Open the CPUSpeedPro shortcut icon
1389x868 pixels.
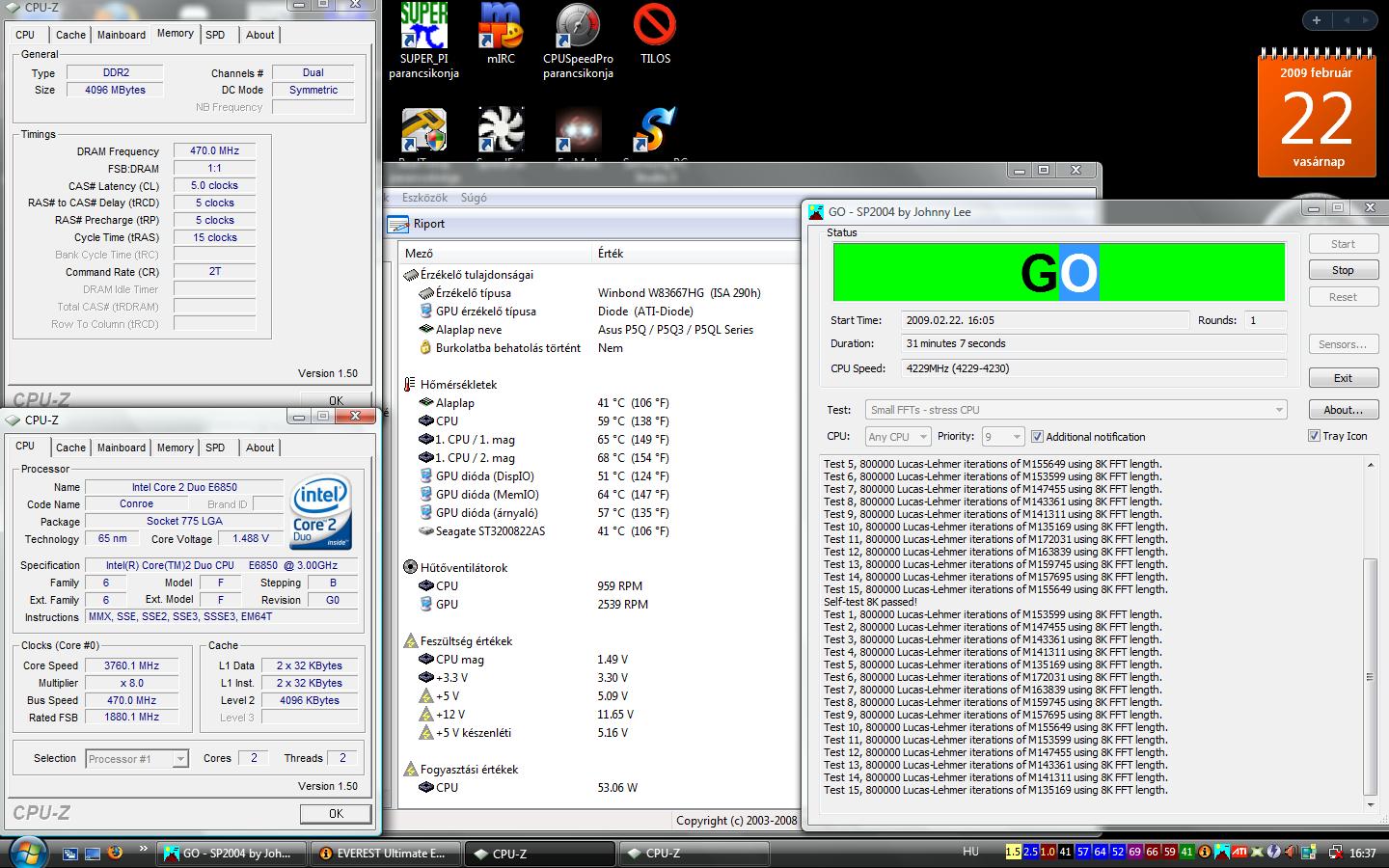click(578, 26)
